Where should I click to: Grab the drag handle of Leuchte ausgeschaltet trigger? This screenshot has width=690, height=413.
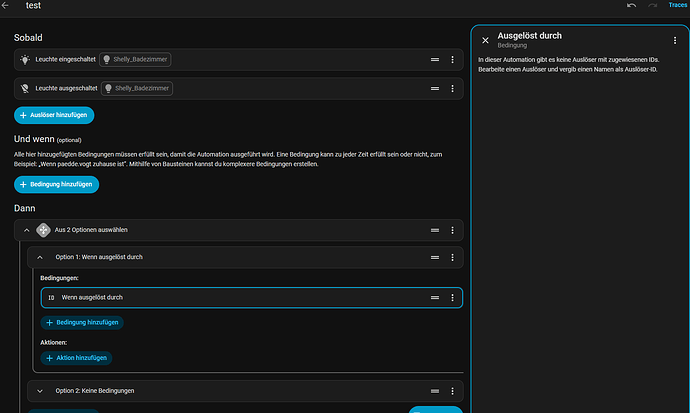point(435,88)
